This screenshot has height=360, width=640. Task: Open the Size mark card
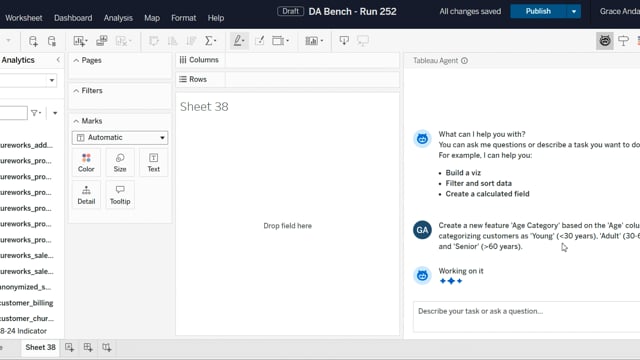120,162
